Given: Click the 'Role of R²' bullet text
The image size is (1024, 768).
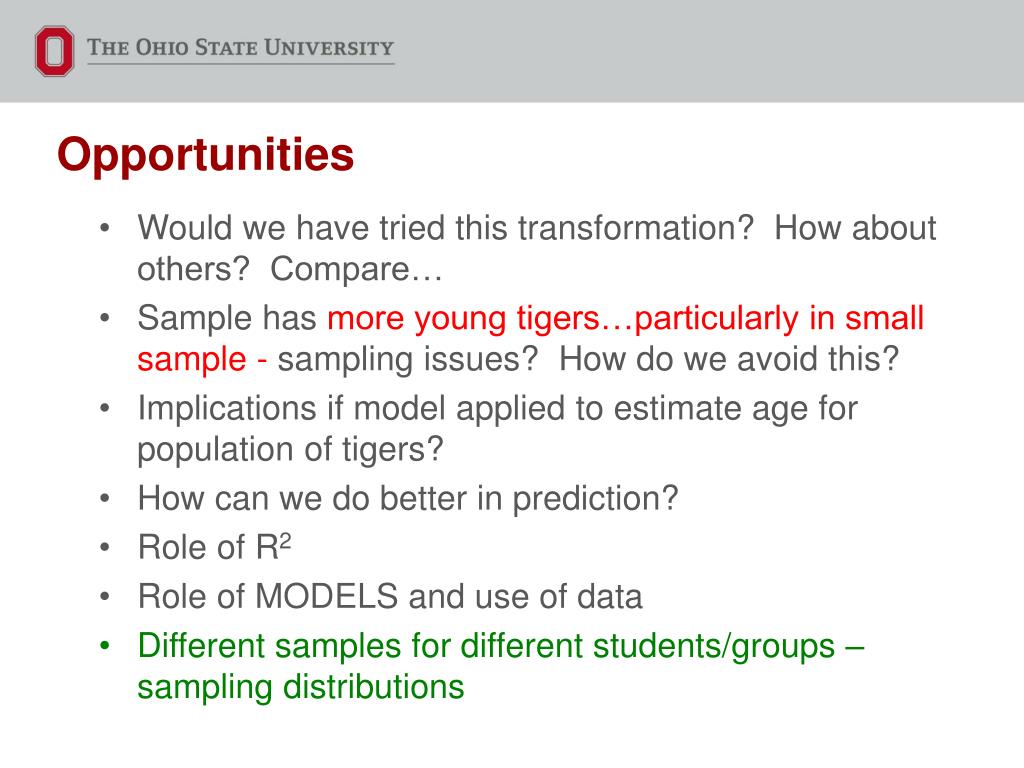Looking at the screenshot, I should [214, 547].
